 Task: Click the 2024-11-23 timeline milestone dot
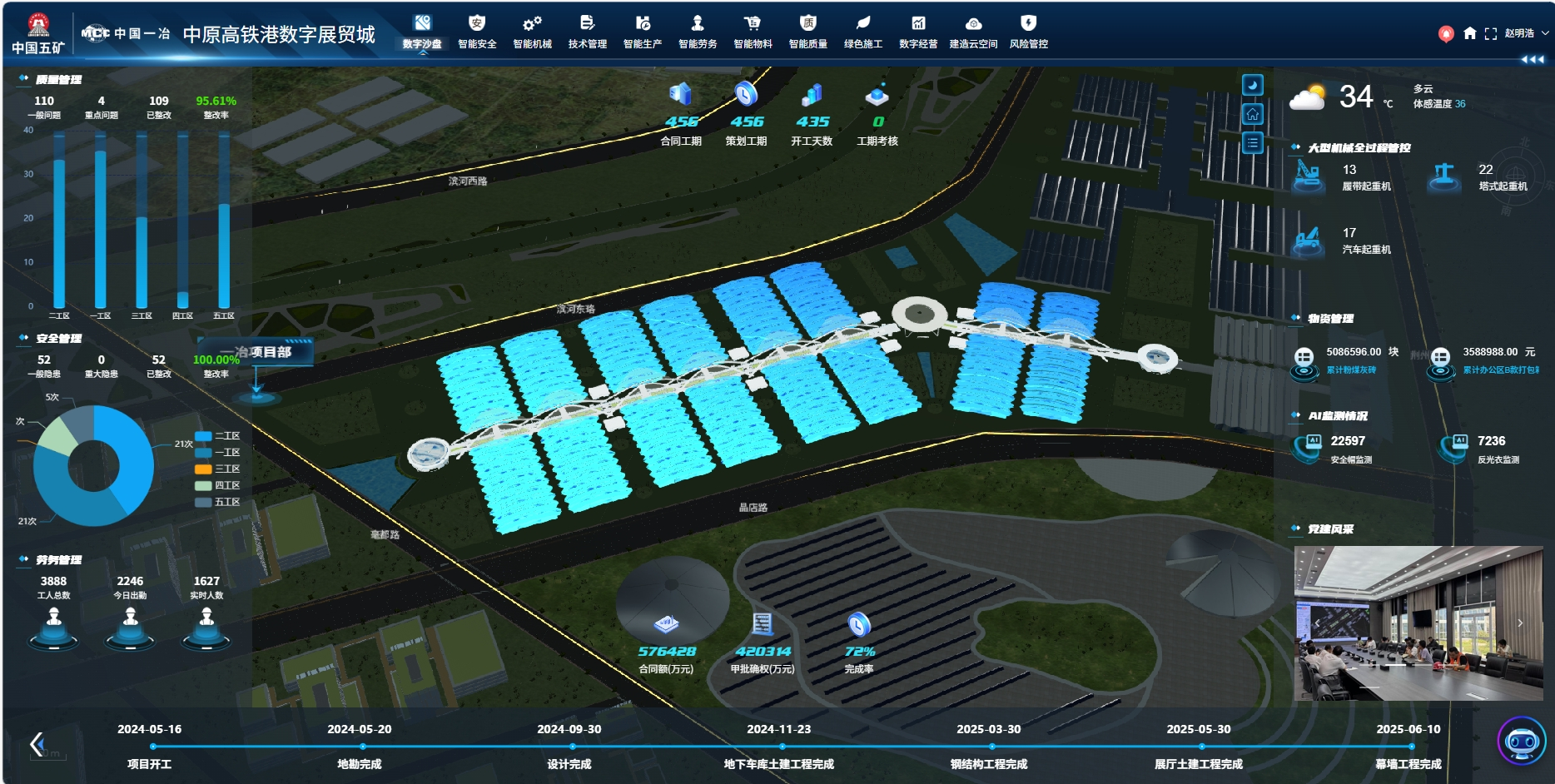[x=782, y=747]
